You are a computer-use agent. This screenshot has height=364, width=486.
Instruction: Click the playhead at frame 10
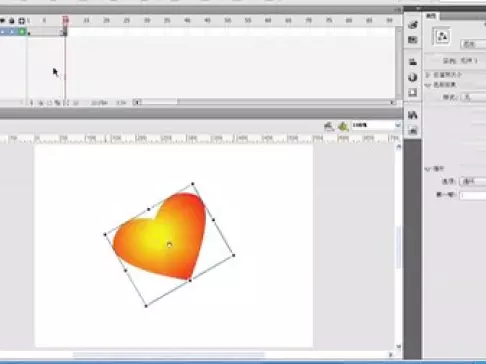(x=65, y=21)
